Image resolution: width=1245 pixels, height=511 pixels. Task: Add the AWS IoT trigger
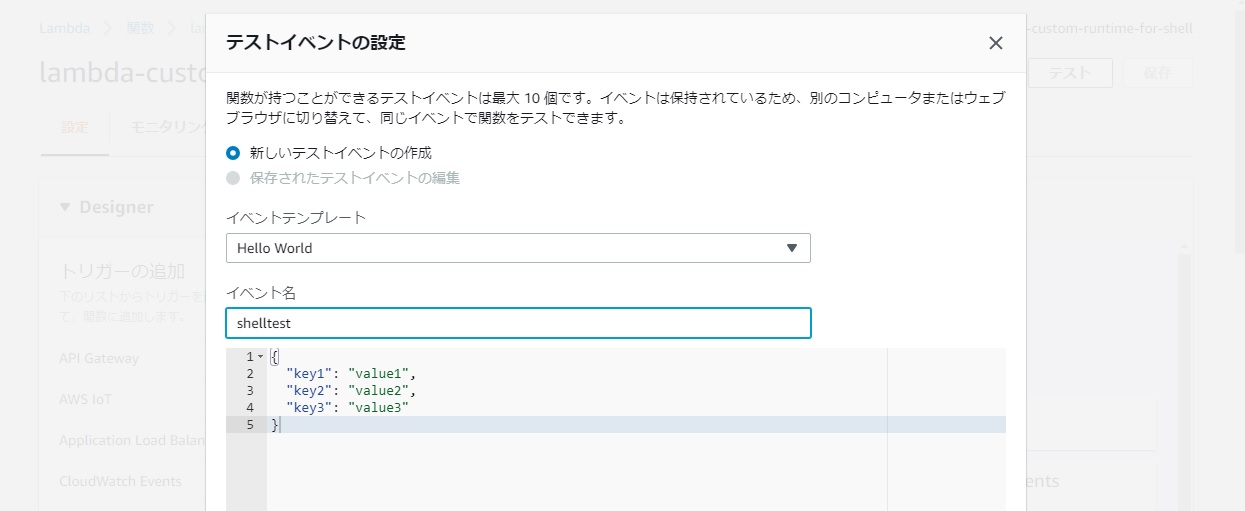click(x=86, y=399)
